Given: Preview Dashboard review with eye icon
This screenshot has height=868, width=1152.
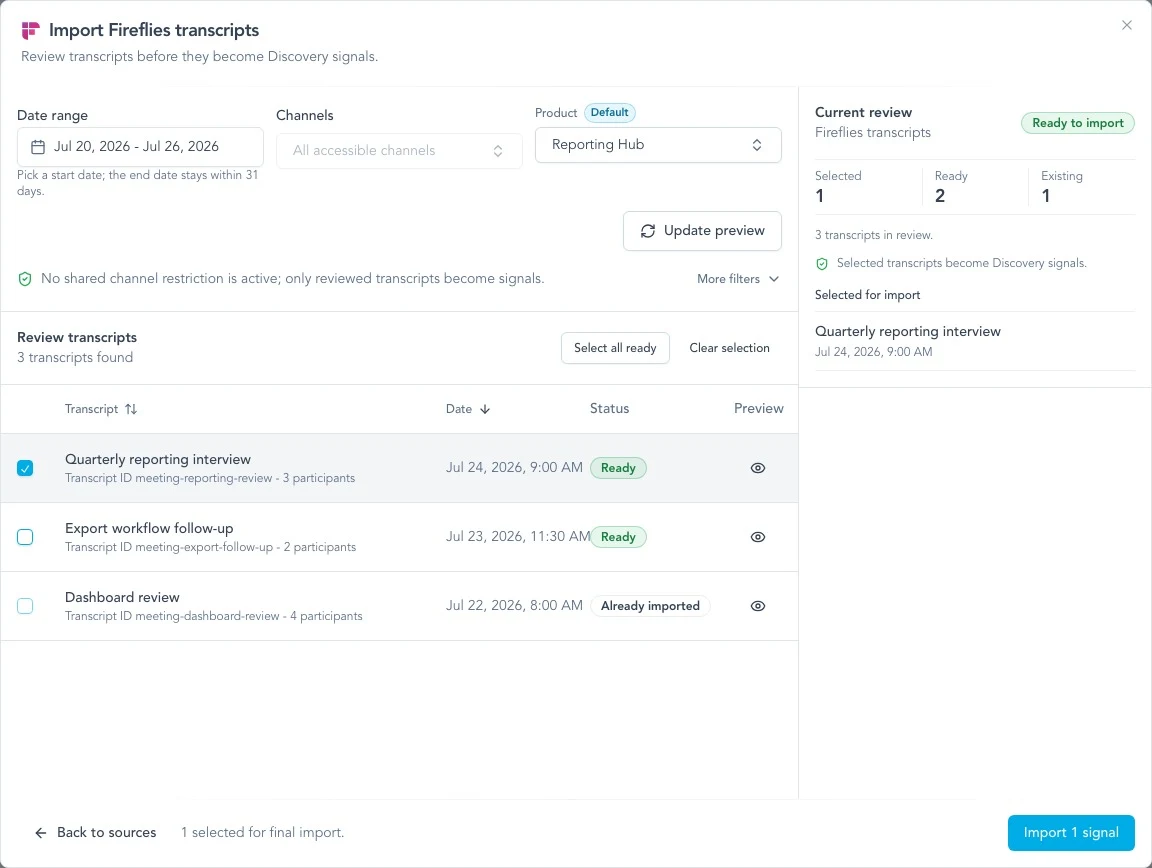Looking at the screenshot, I should click(757, 606).
